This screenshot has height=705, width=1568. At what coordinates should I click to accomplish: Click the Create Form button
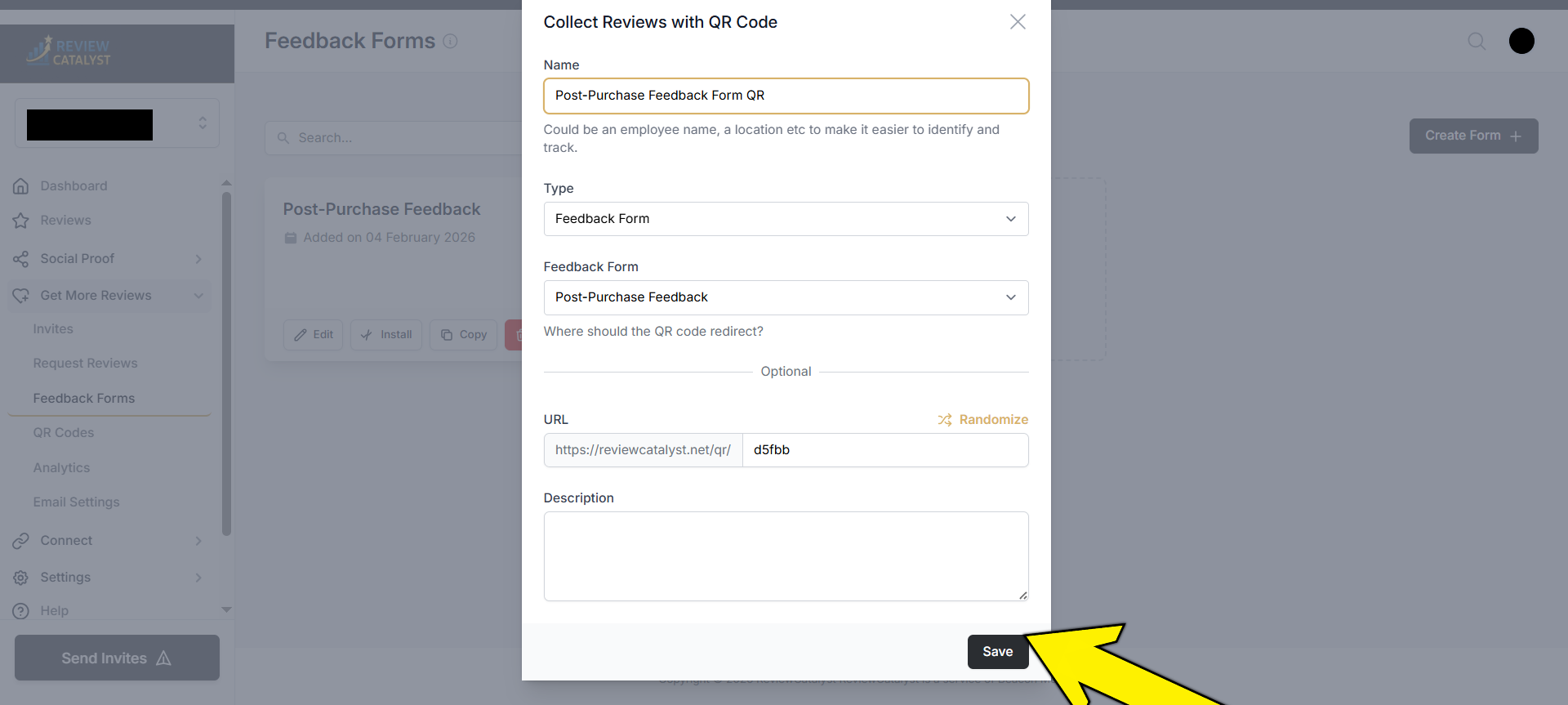[1472, 136]
